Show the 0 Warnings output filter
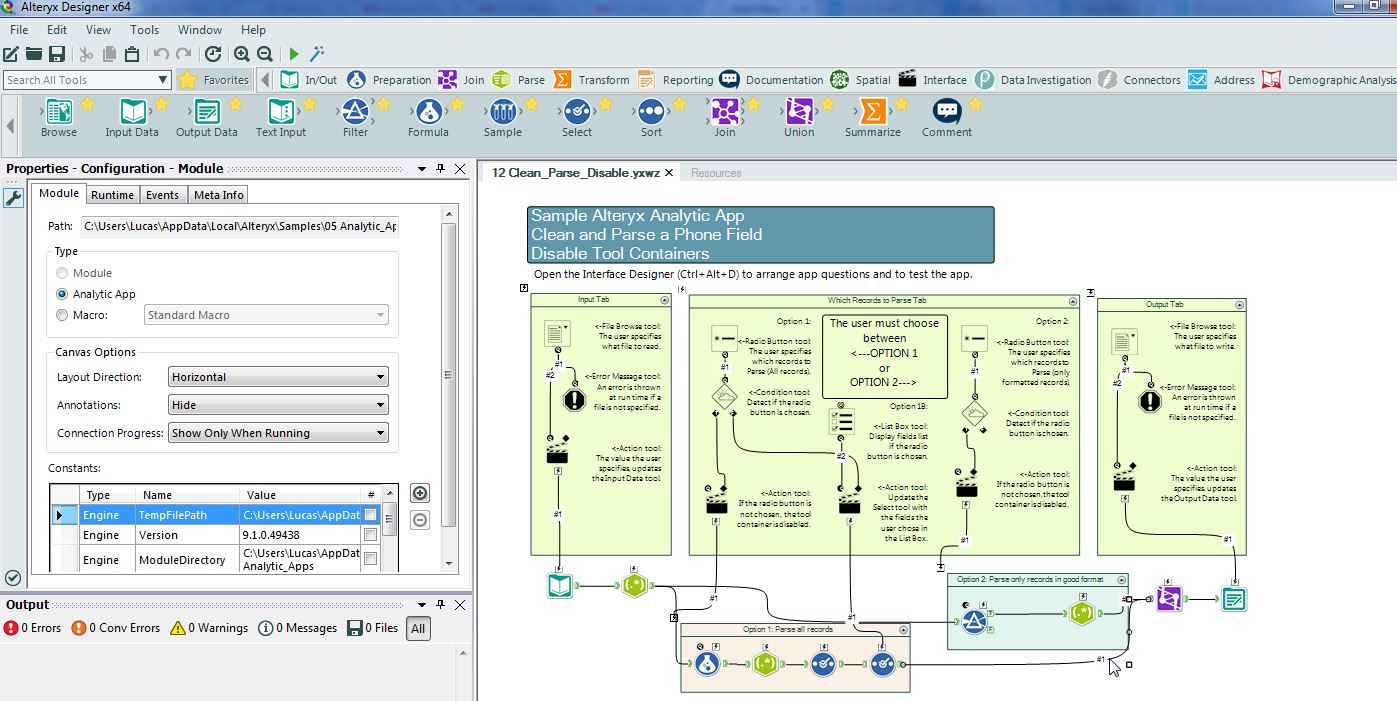1397x701 pixels. 209,628
